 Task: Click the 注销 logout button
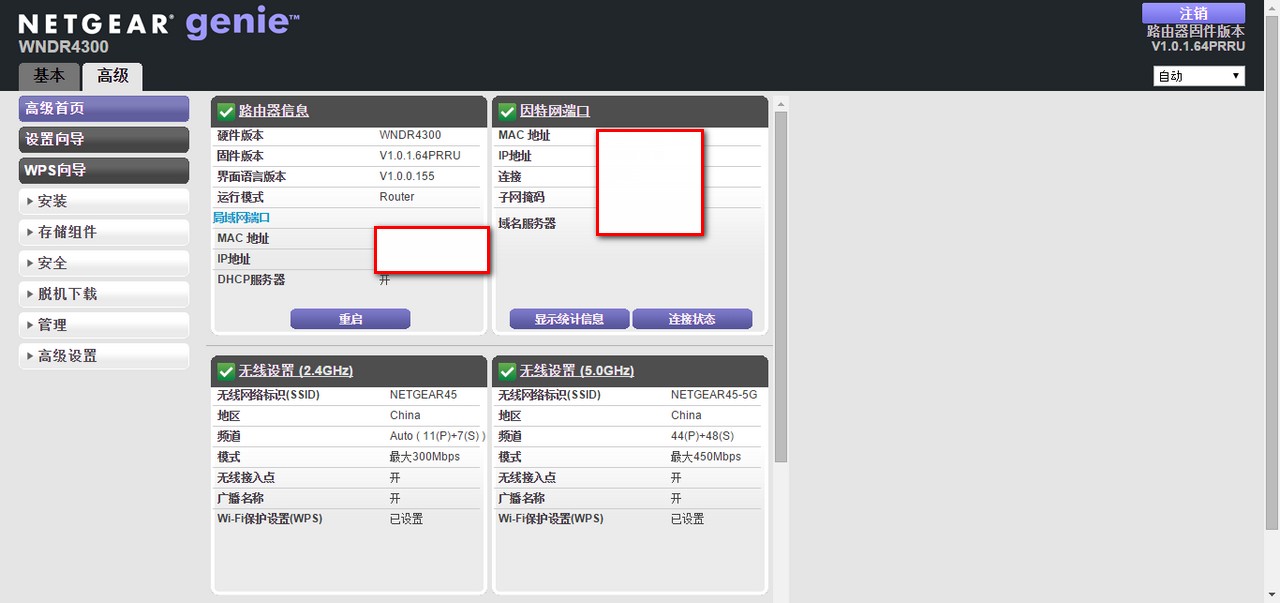coord(1193,13)
